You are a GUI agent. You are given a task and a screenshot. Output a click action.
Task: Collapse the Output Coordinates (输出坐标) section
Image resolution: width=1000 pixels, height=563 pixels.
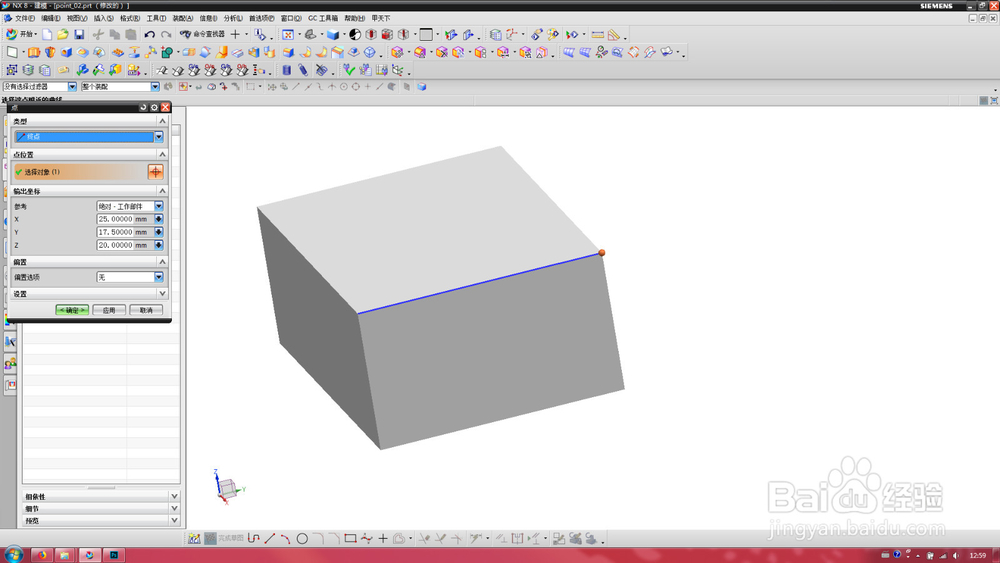[x=163, y=191]
